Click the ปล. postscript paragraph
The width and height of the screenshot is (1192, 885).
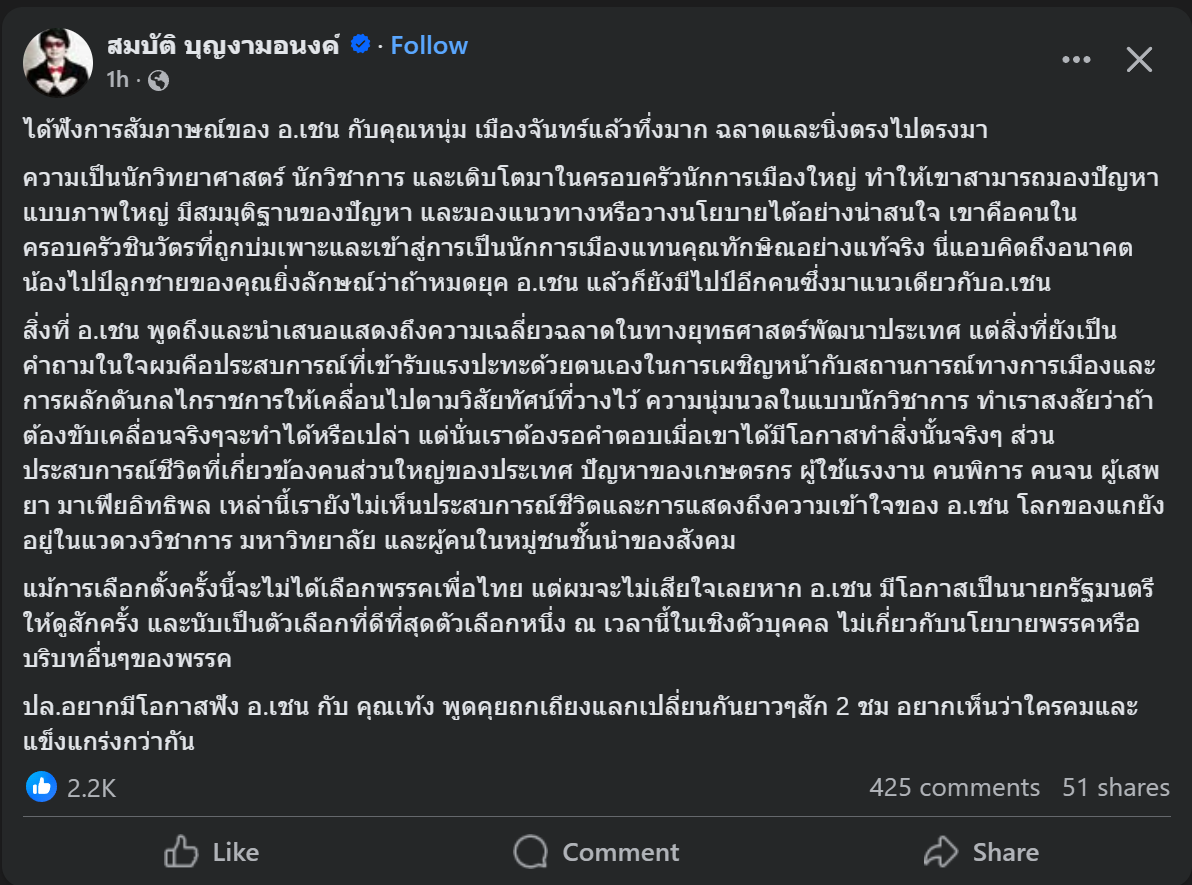click(580, 724)
